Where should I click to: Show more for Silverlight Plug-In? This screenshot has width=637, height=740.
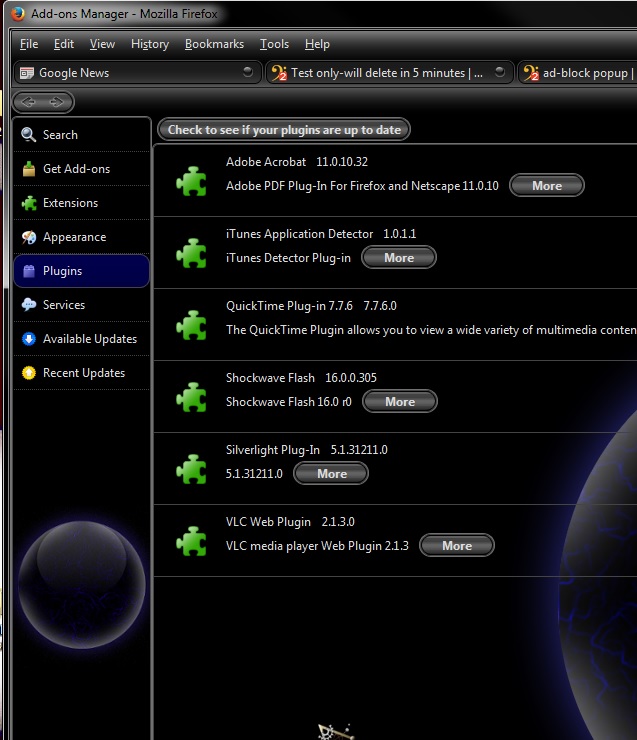tap(331, 473)
